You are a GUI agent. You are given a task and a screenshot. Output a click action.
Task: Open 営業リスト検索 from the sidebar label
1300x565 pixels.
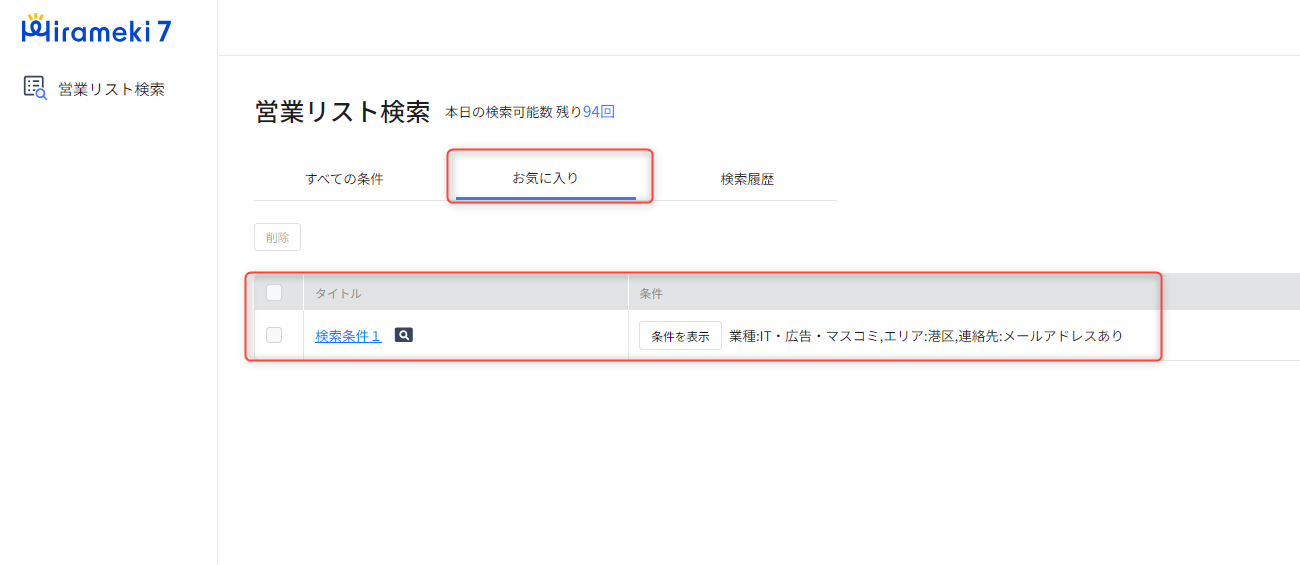point(111,89)
